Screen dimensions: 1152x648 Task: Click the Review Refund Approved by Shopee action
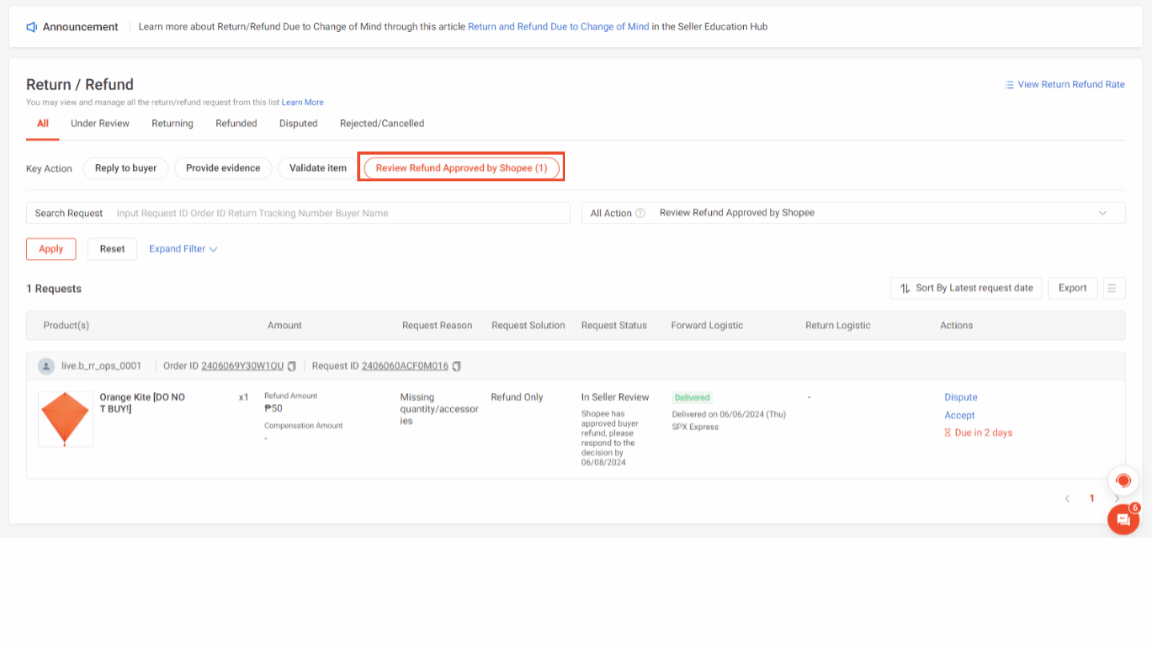[461, 168]
